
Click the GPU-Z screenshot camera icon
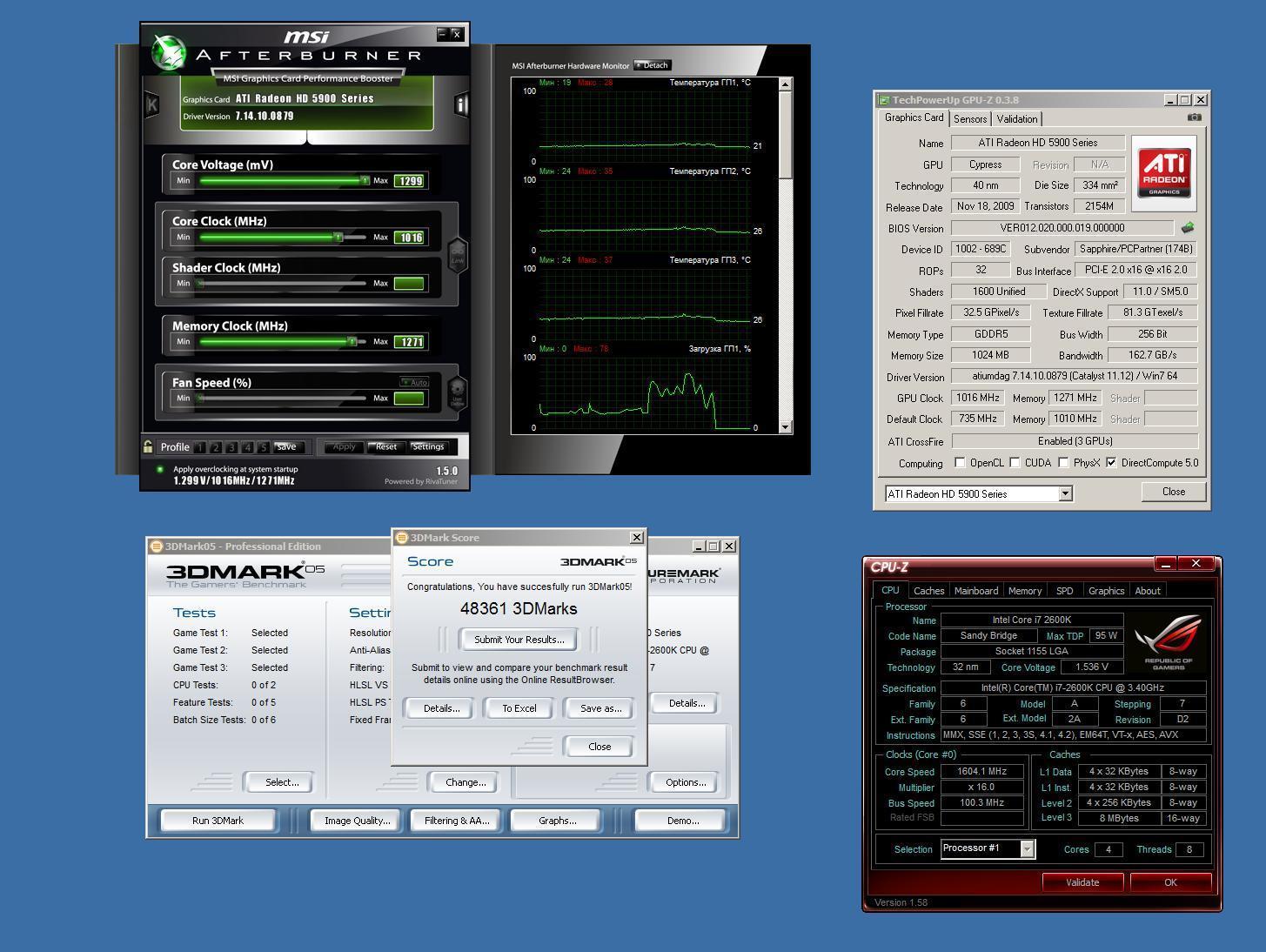tap(1194, 117)
